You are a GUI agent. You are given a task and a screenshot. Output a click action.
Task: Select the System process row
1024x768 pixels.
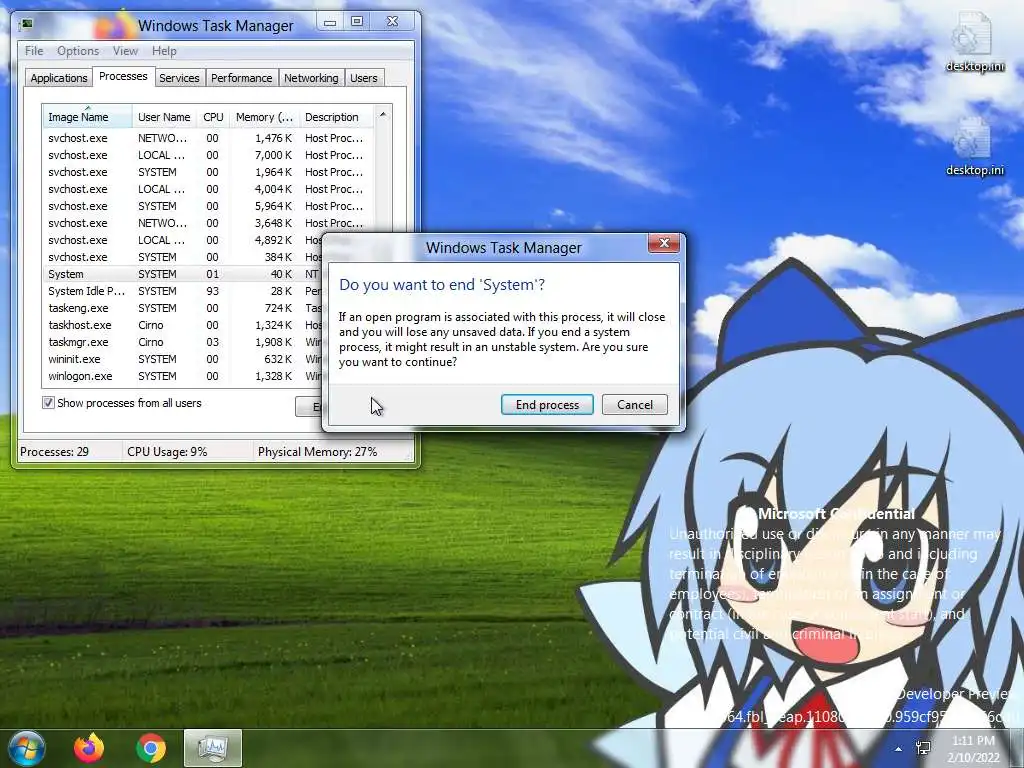point(183,274)
